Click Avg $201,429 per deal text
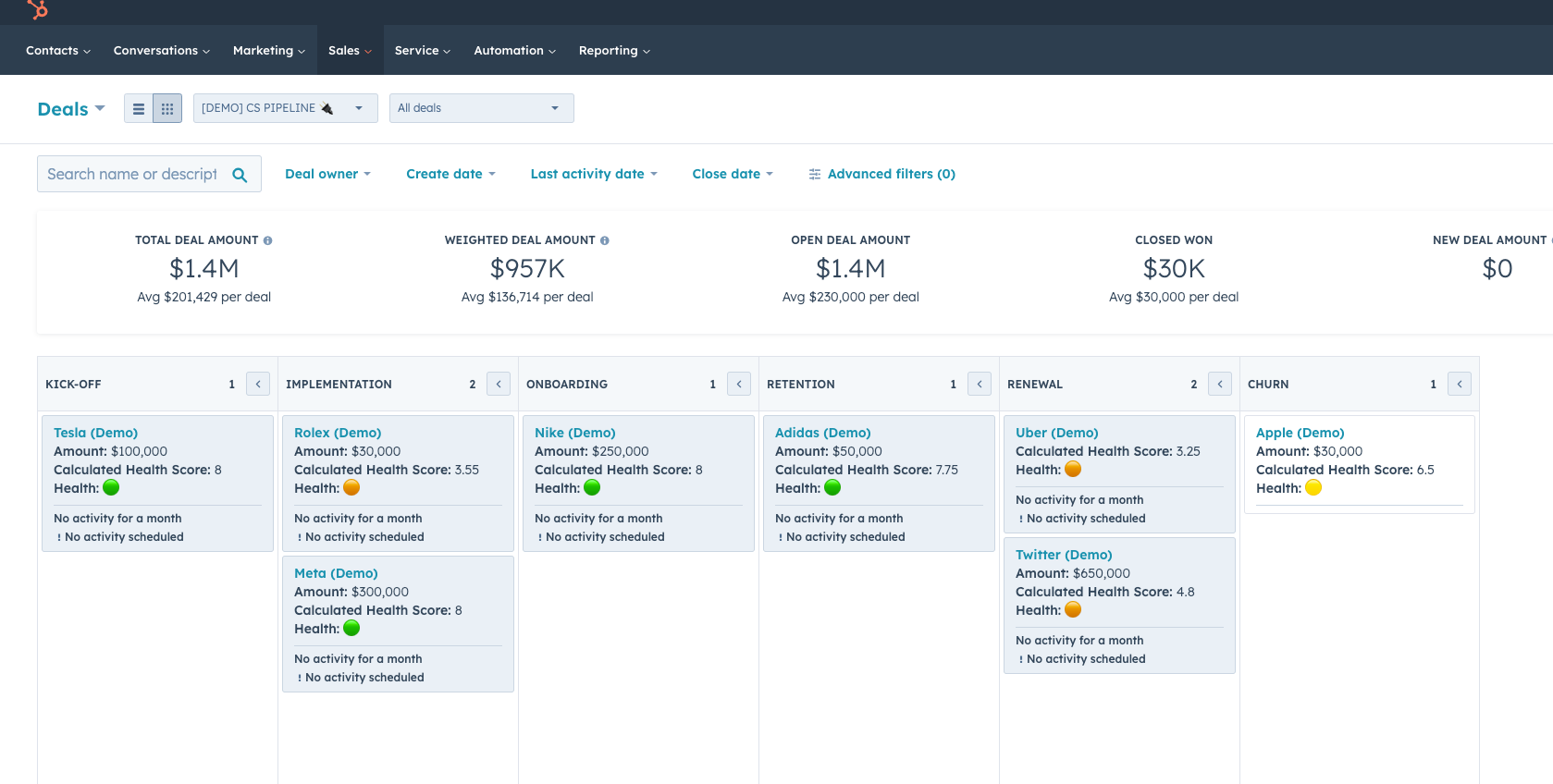This screenshot has width=1553, height=784. point(204,297)
